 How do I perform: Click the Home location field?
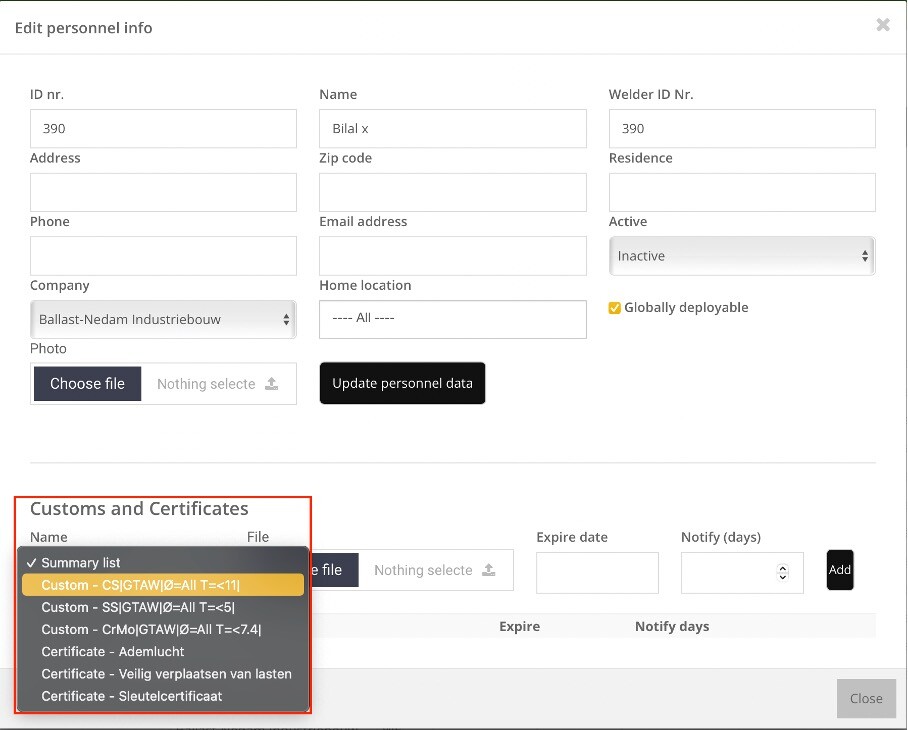pyautogui.click(x=452, y=319)
